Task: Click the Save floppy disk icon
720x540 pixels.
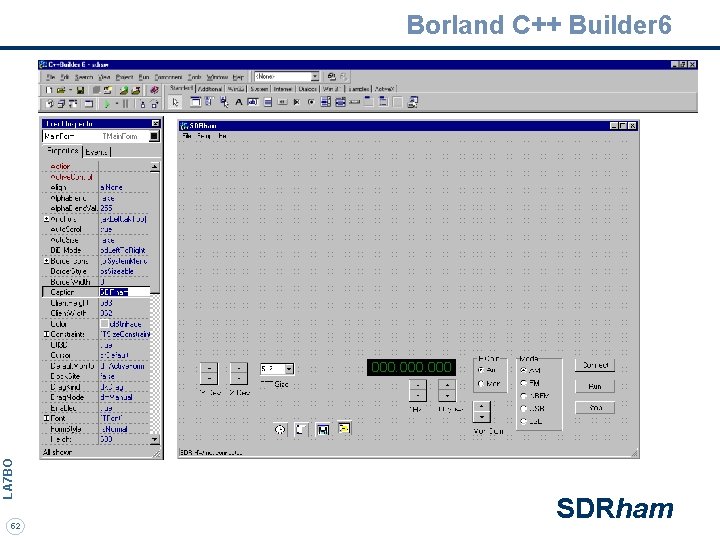Action: click(80, 90)
